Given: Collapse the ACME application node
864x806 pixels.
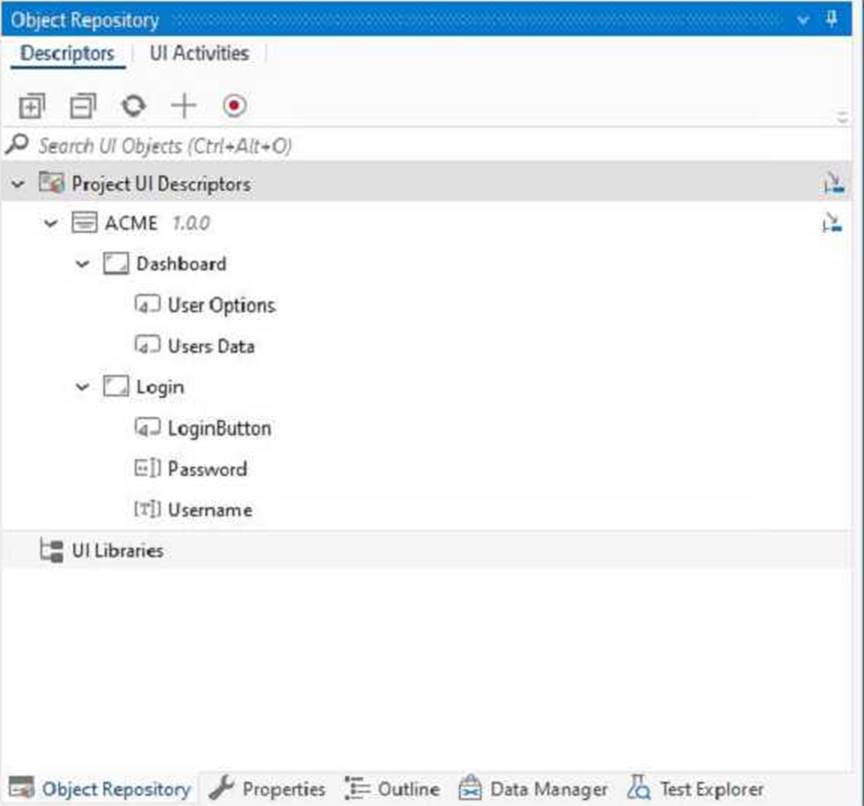Looking at the screenshot, I should click(x=52, y=223).
